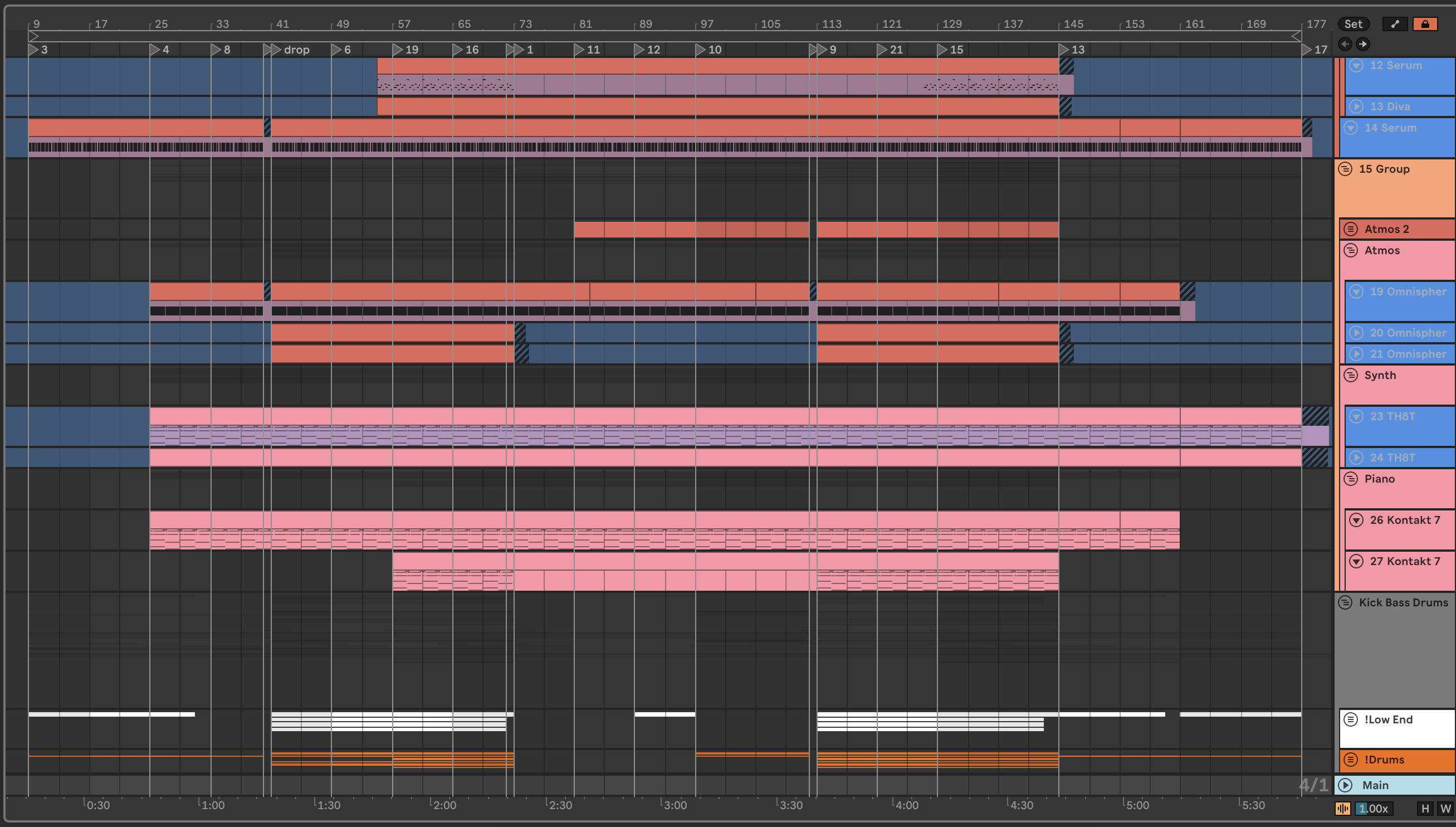Unfold the Main track
Image resolution: width=1456 pixels, height=827 pixels.
coord(1345,785)
